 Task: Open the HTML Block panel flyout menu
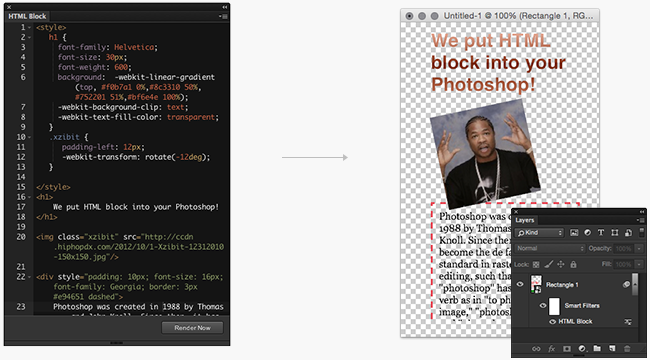pyautogui.click(x=223, y=17)
